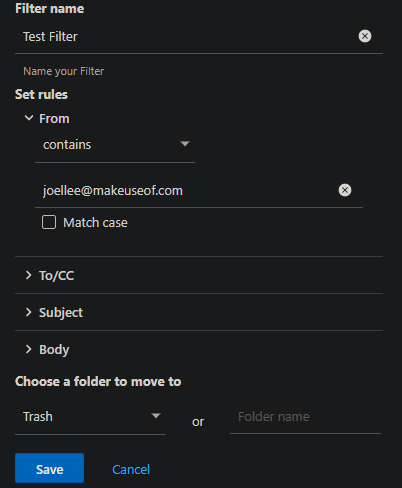
Task: Expand the Body chevron icon
Action: [x=29, y=349]
